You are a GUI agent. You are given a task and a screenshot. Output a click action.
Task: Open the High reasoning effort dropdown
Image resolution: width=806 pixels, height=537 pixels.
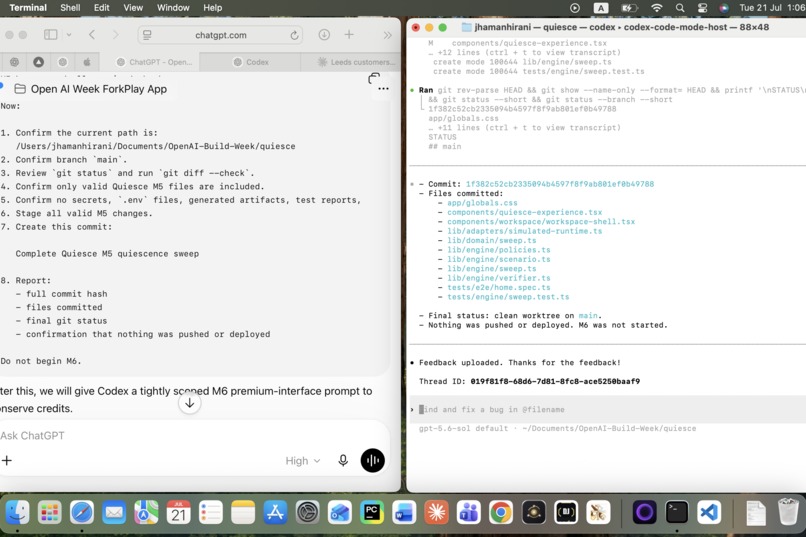[x=303, y=461]
